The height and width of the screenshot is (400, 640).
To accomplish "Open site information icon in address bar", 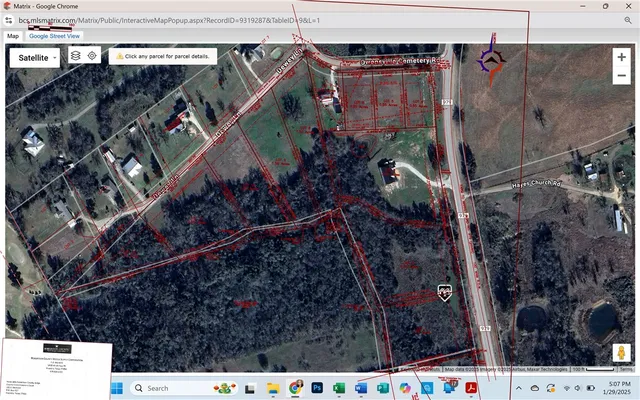I will tap(9, 19).
